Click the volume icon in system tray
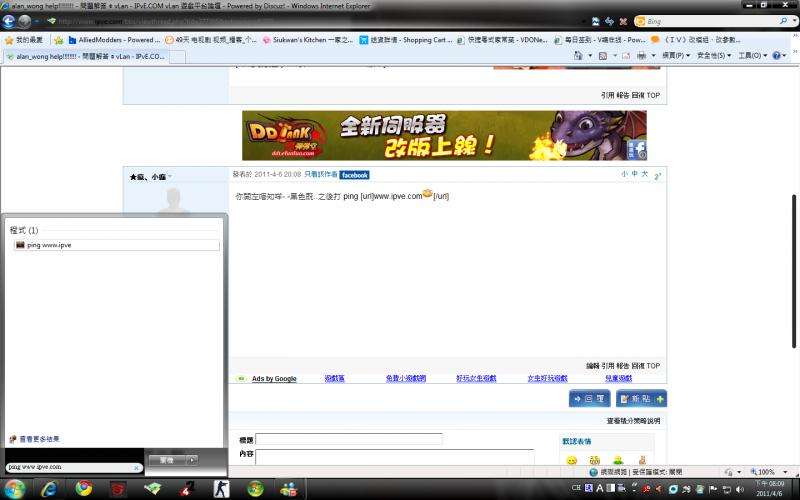The width and height of the screenshot is (800, 500). coord(738,488)
